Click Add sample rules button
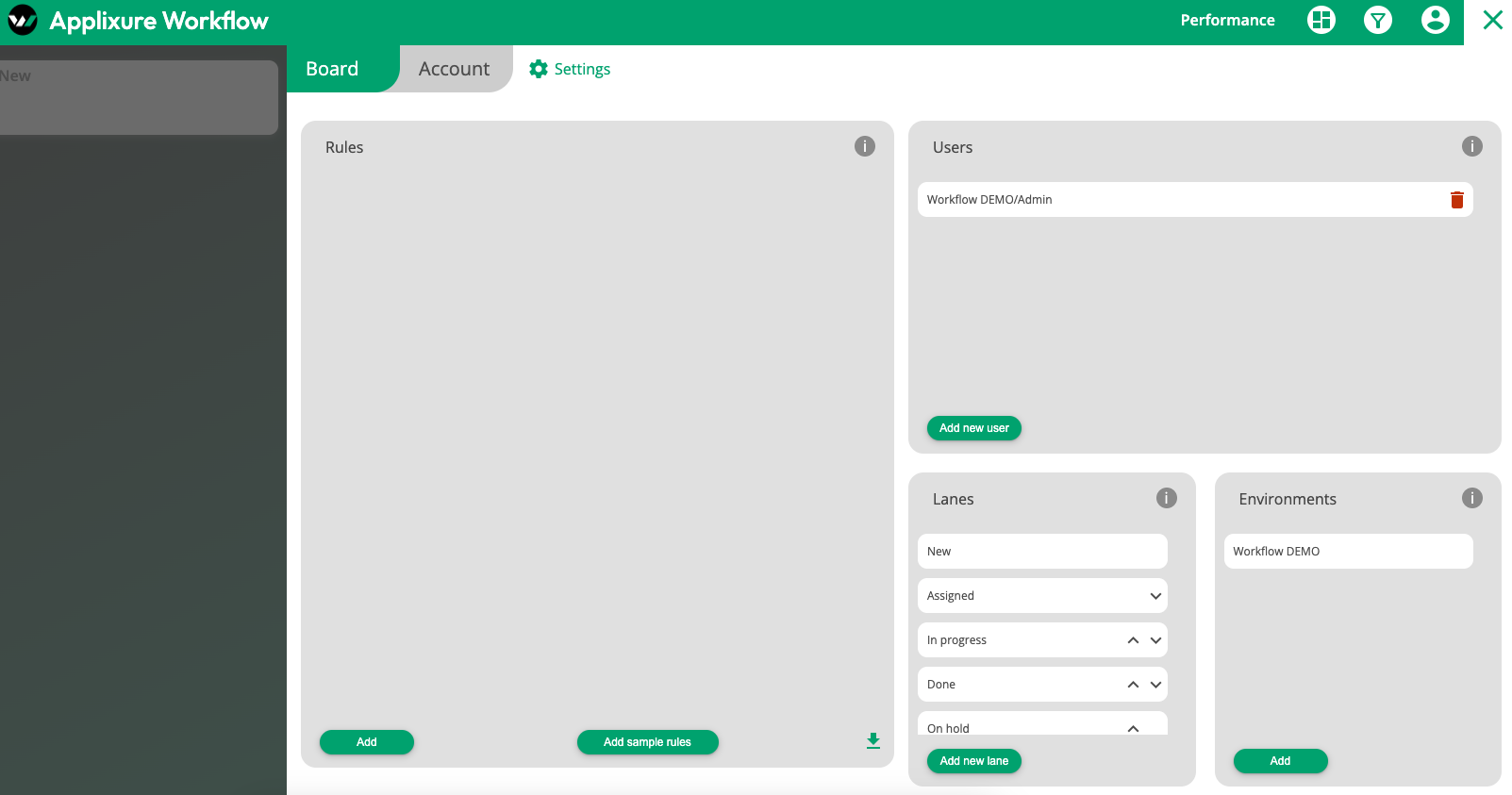 click(x=647, y=742)
